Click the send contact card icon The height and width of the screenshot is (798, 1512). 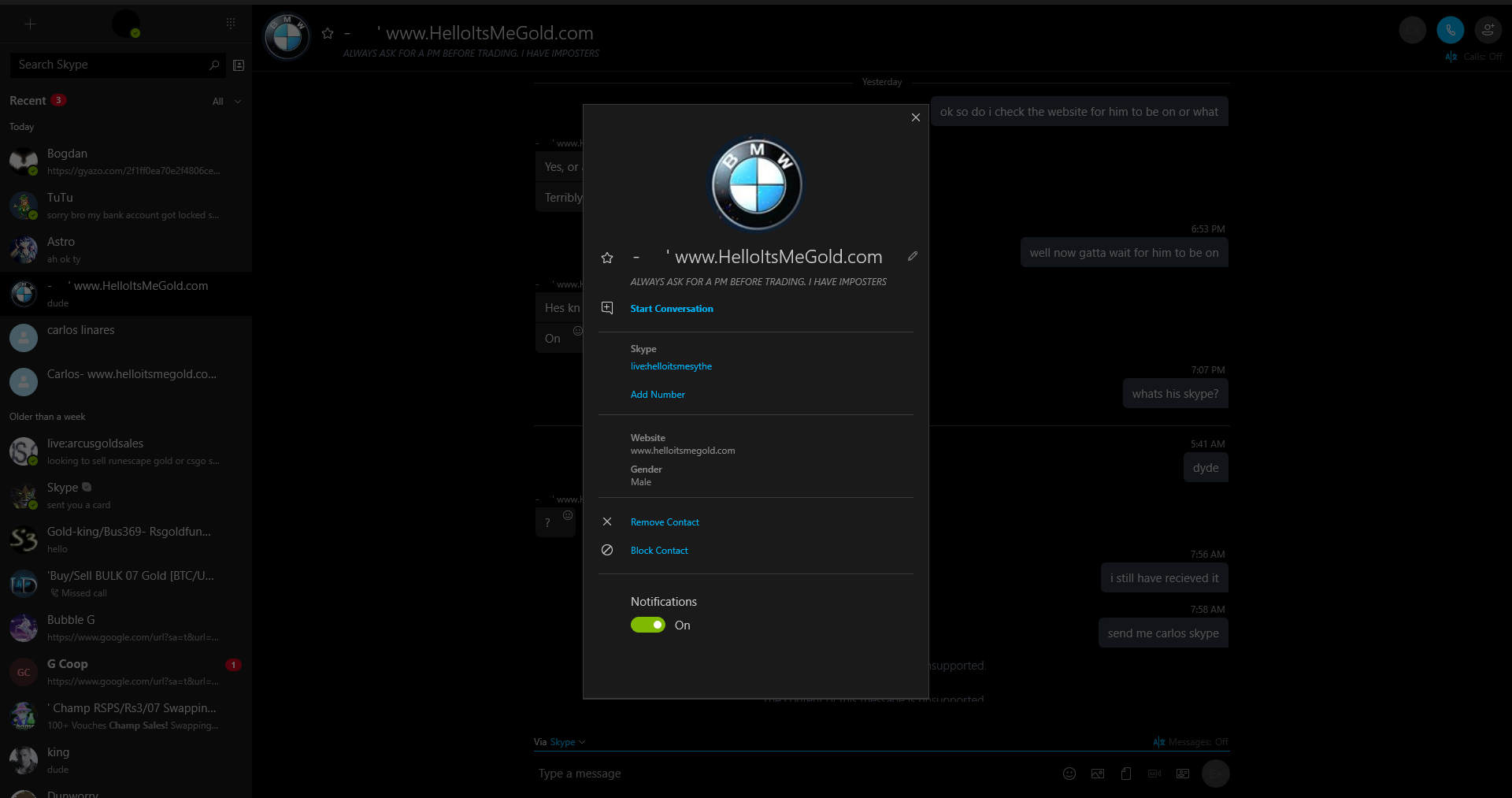point(1183,774)
